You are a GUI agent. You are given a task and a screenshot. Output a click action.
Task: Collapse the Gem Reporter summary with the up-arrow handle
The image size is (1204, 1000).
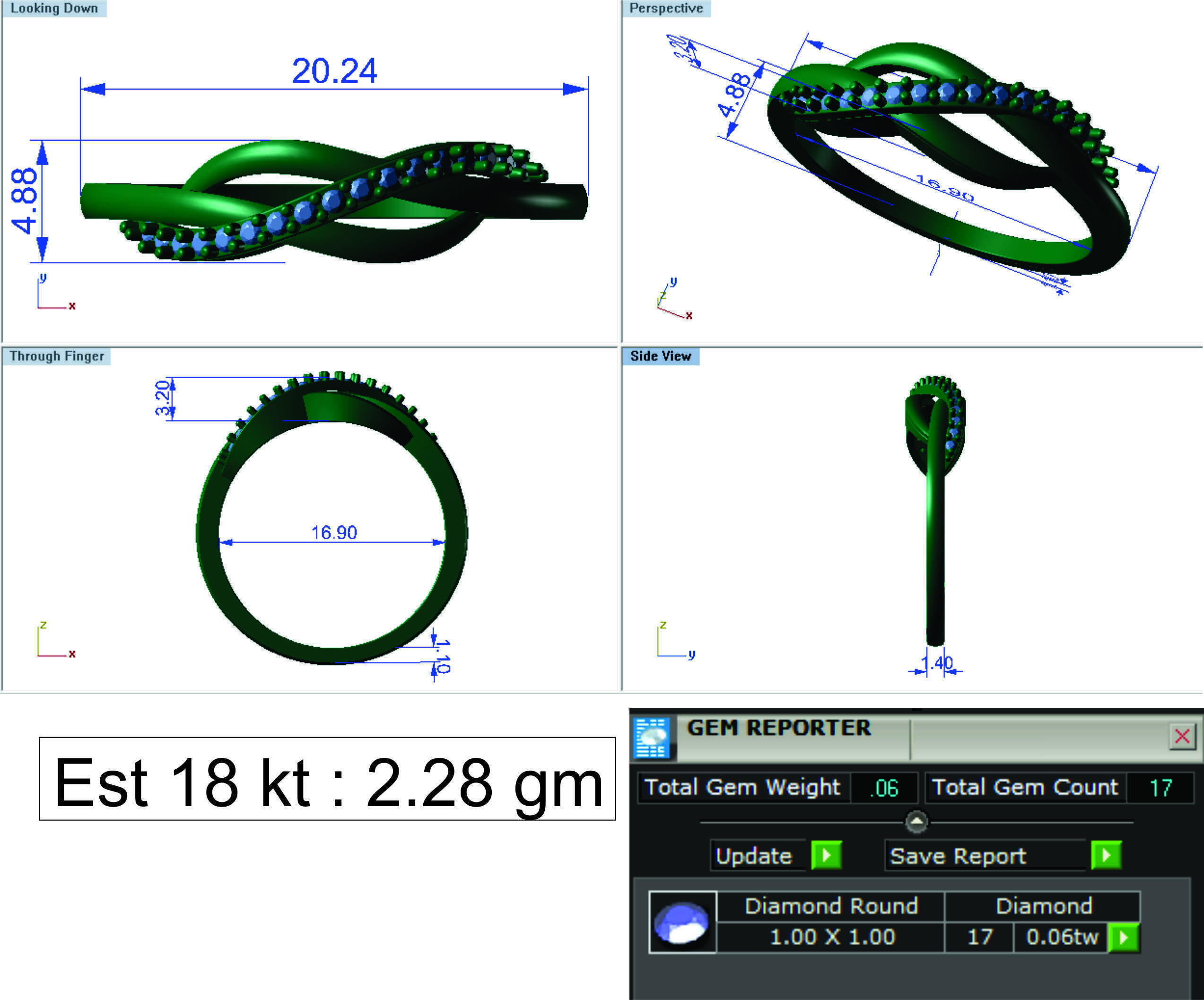tap(916, 822)
